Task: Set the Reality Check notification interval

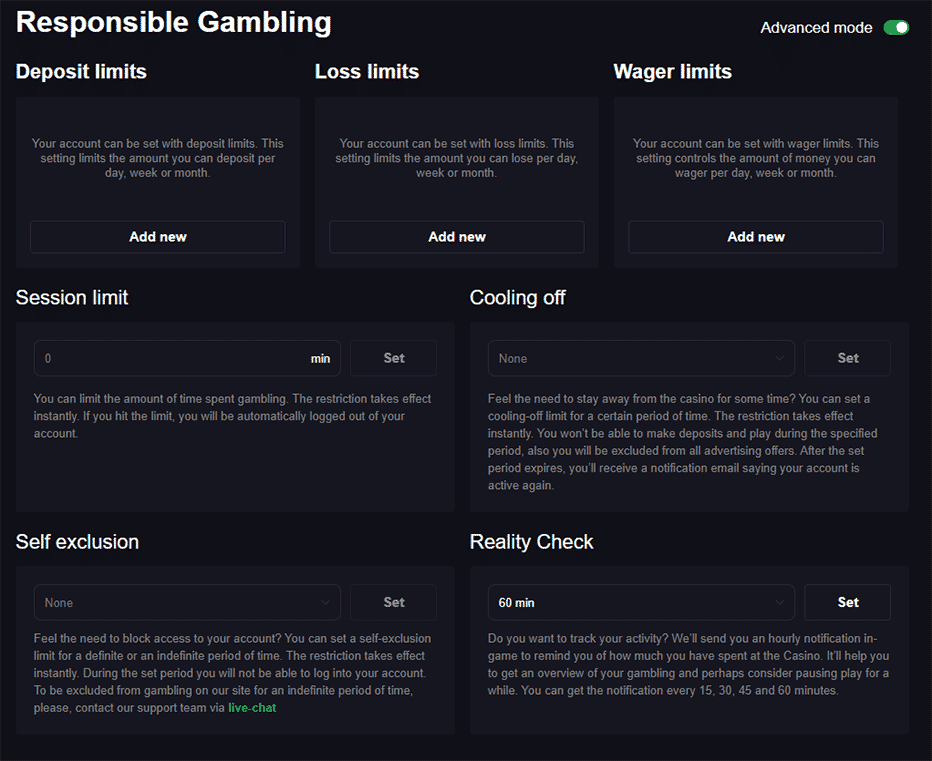Action: (847, 601)
